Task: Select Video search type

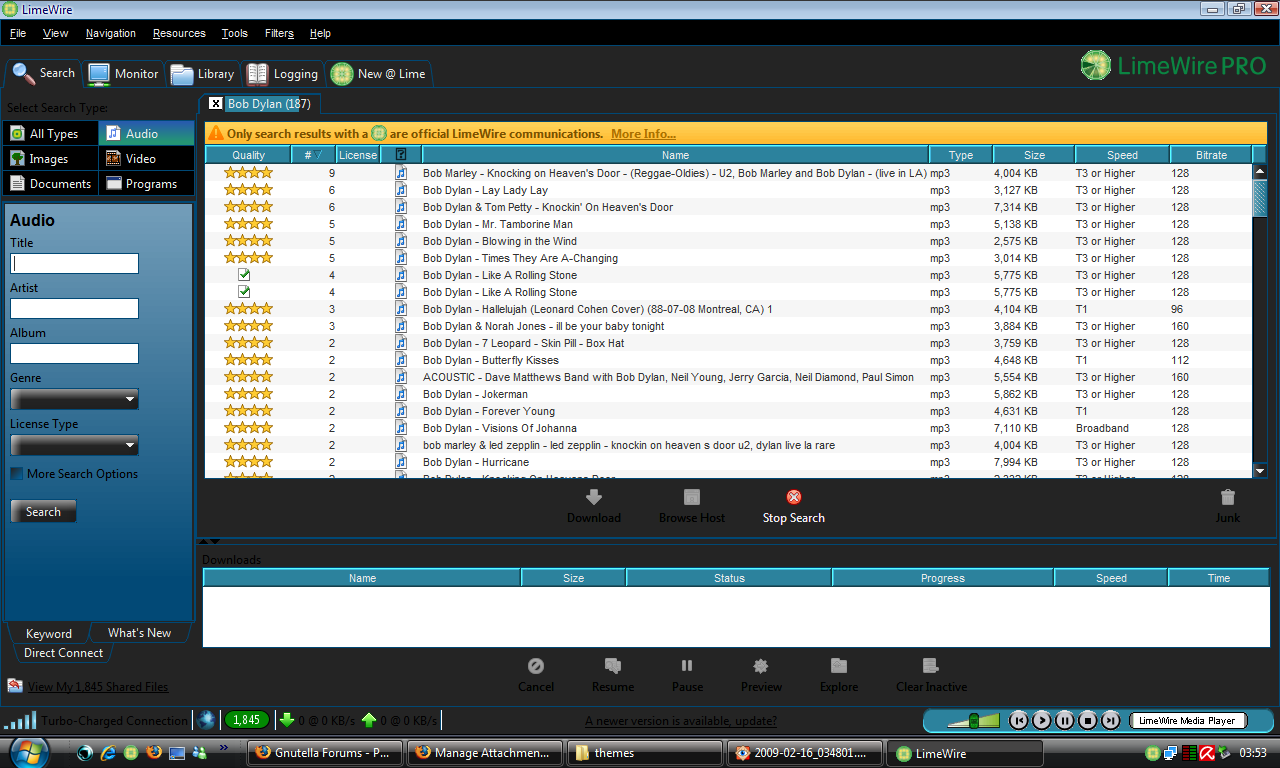Action: click(146, 159)
